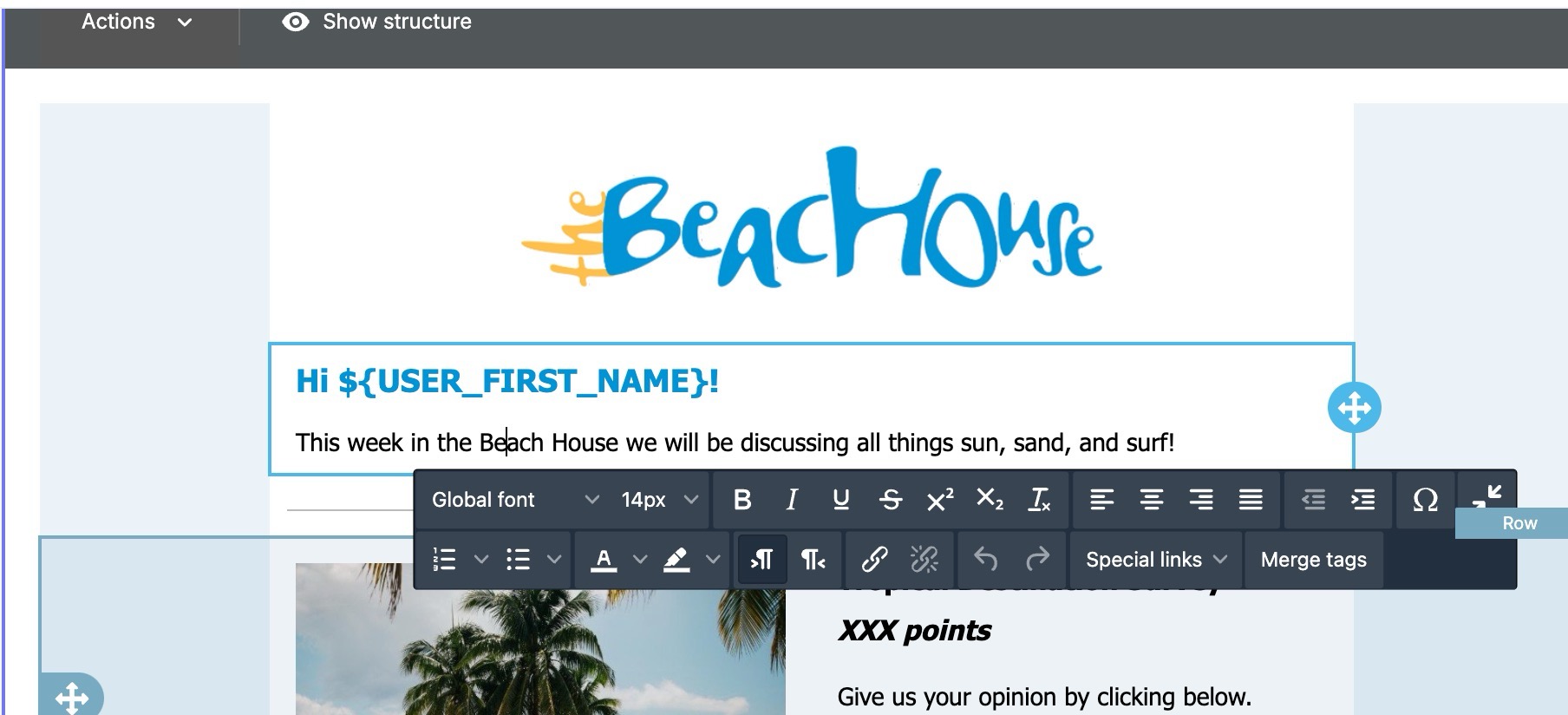Select the palm tree photo
Screen dimensions: 1568x715
(540, 639)
